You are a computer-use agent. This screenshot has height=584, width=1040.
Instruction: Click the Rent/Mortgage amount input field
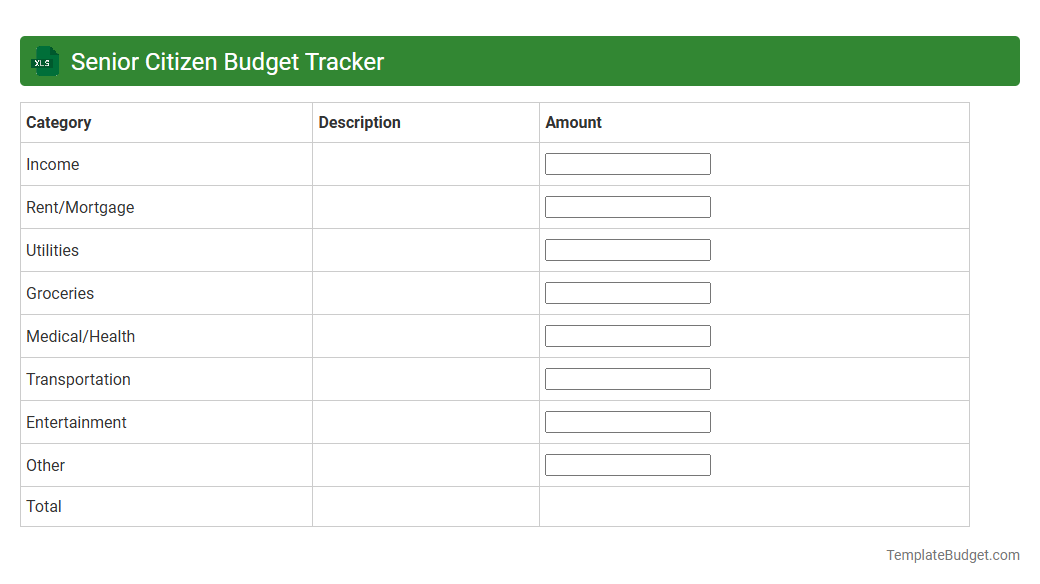click(627, 206)
